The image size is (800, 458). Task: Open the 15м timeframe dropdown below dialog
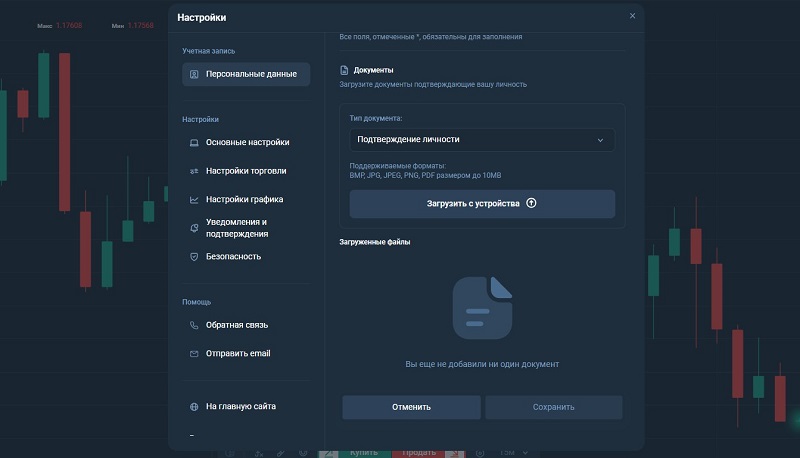509,453
